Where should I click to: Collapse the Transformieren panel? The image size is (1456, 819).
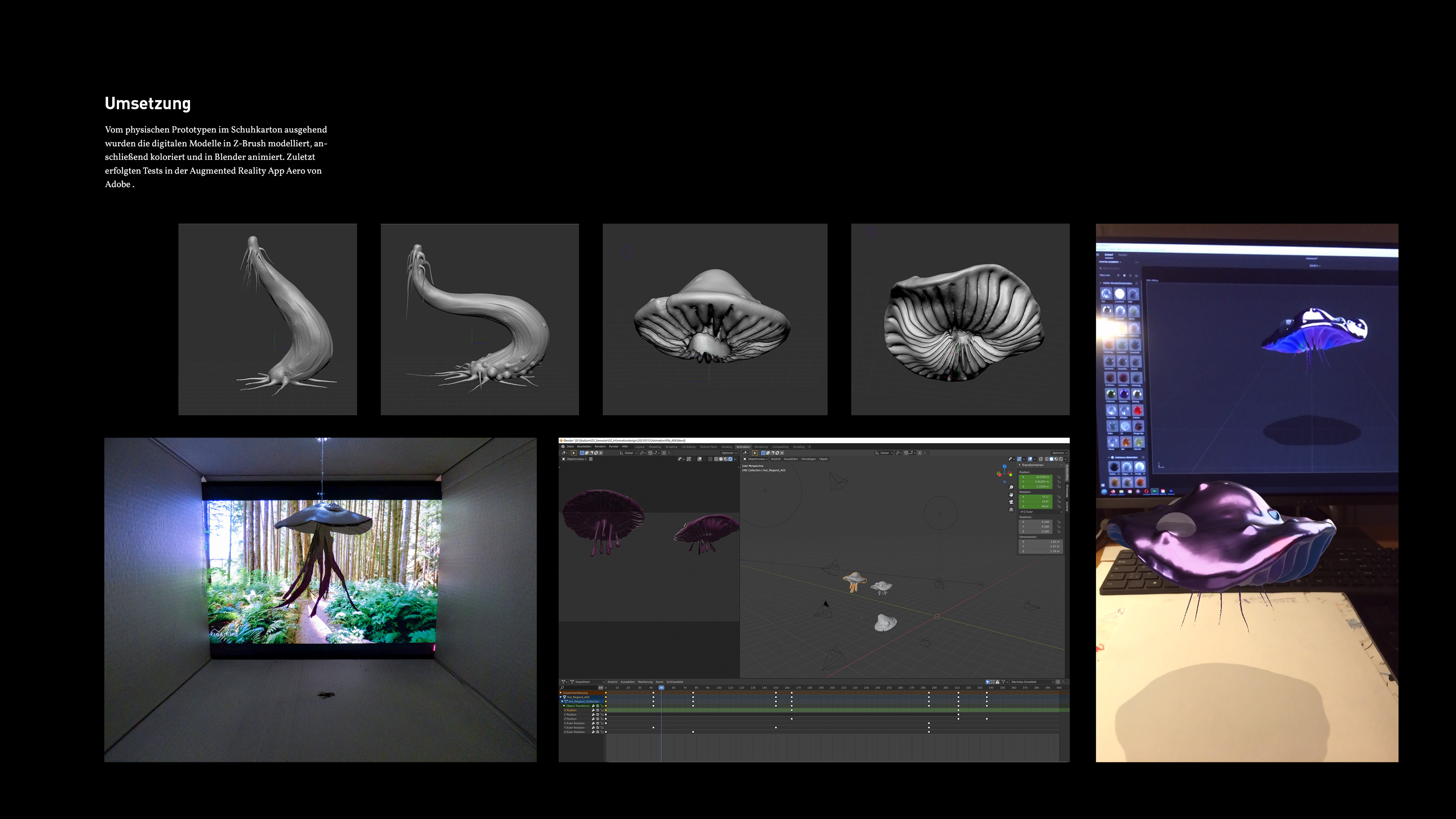(1020, 465)
